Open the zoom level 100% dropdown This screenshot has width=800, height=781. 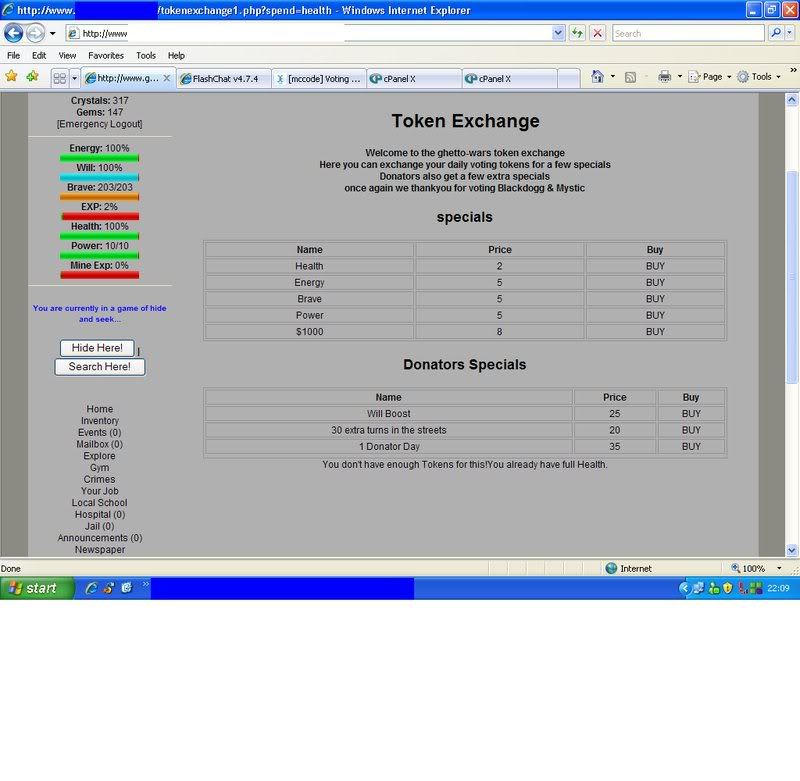779,568
